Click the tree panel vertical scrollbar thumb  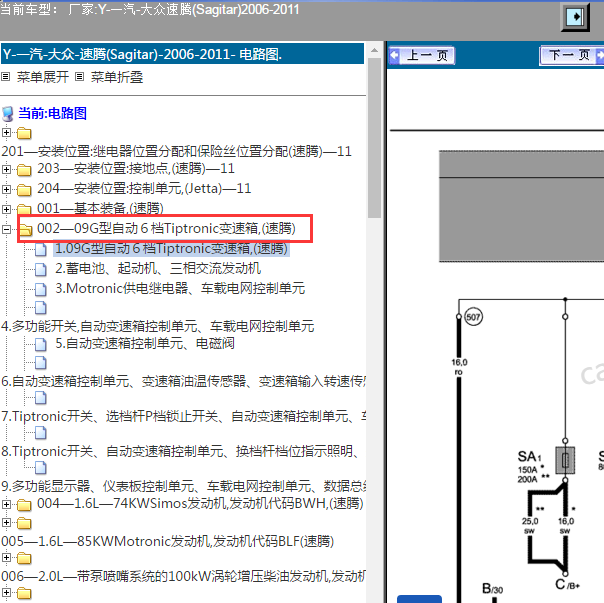(x=374, y=138)
